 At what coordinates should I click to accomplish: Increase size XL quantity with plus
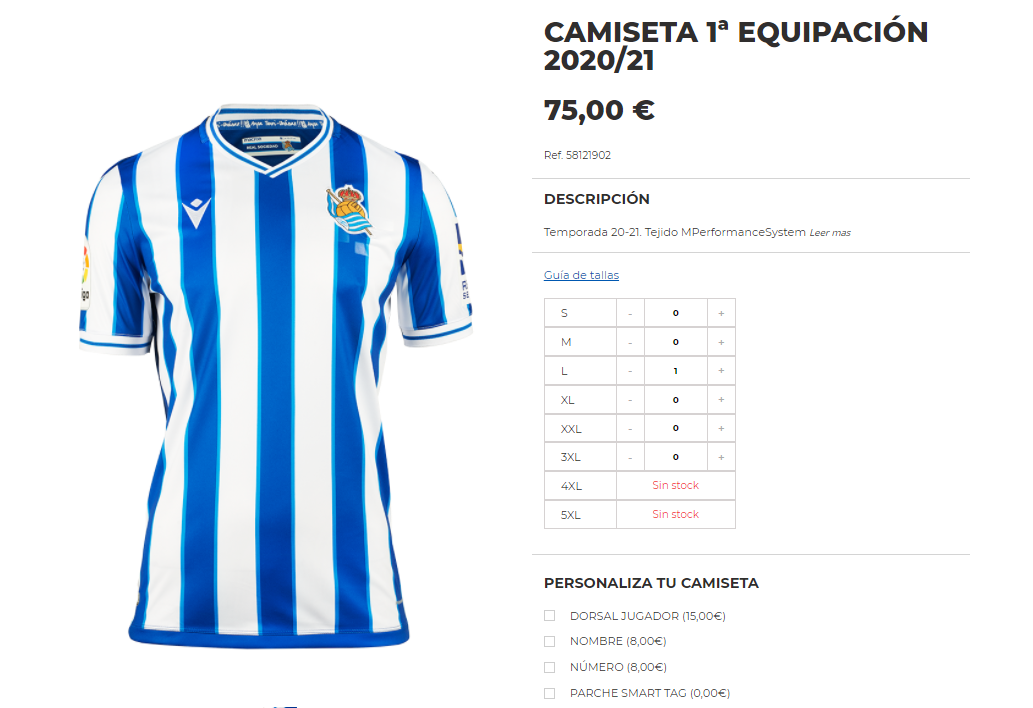pyautogui.click(x=721, y=400)
